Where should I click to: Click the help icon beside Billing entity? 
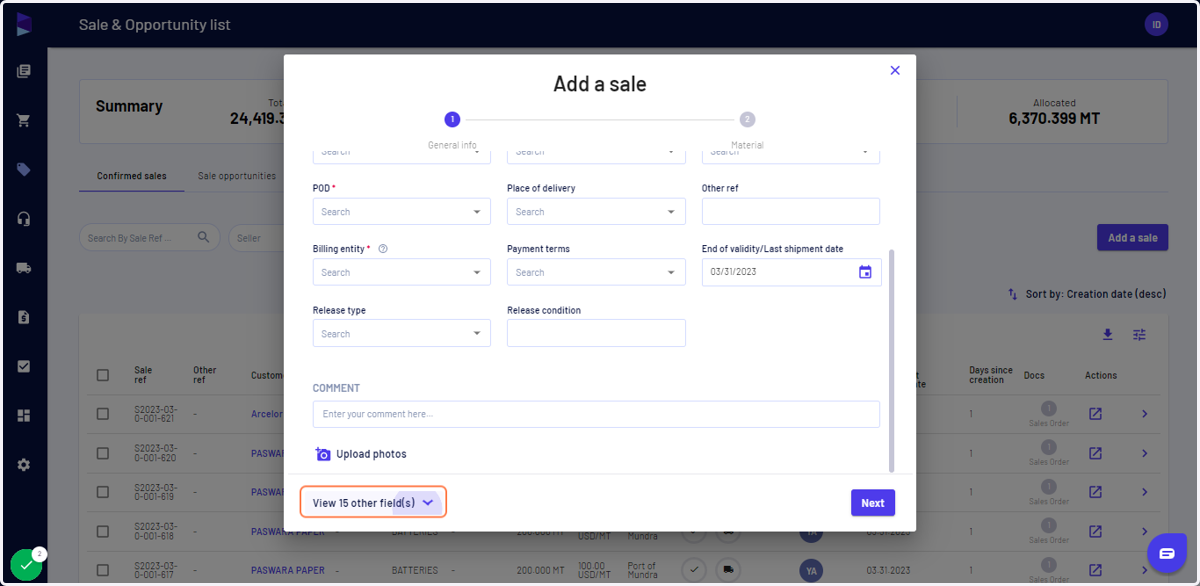(x=383, y=249)
